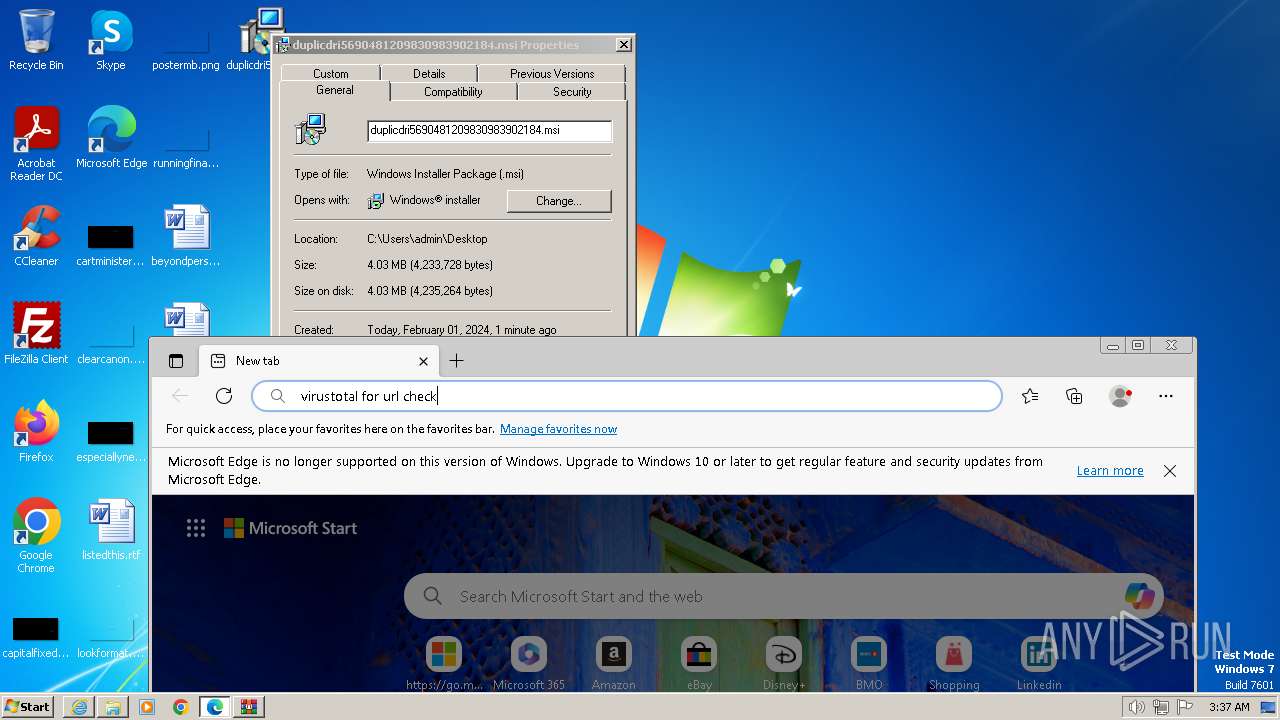Select beyondpers... Word document on desktop

pyautogui.click(x=186, y=235)
